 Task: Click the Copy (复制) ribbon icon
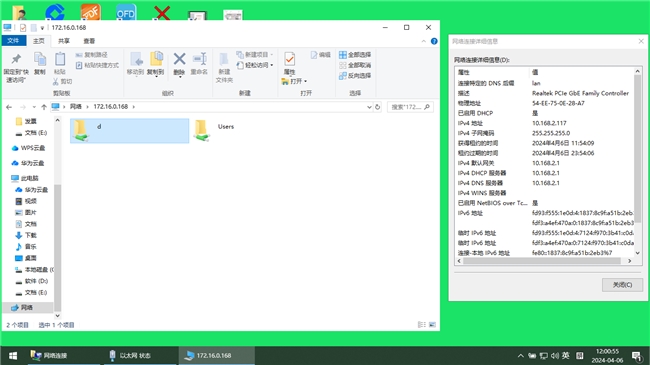pyautogui.click(x=40, y=59)
